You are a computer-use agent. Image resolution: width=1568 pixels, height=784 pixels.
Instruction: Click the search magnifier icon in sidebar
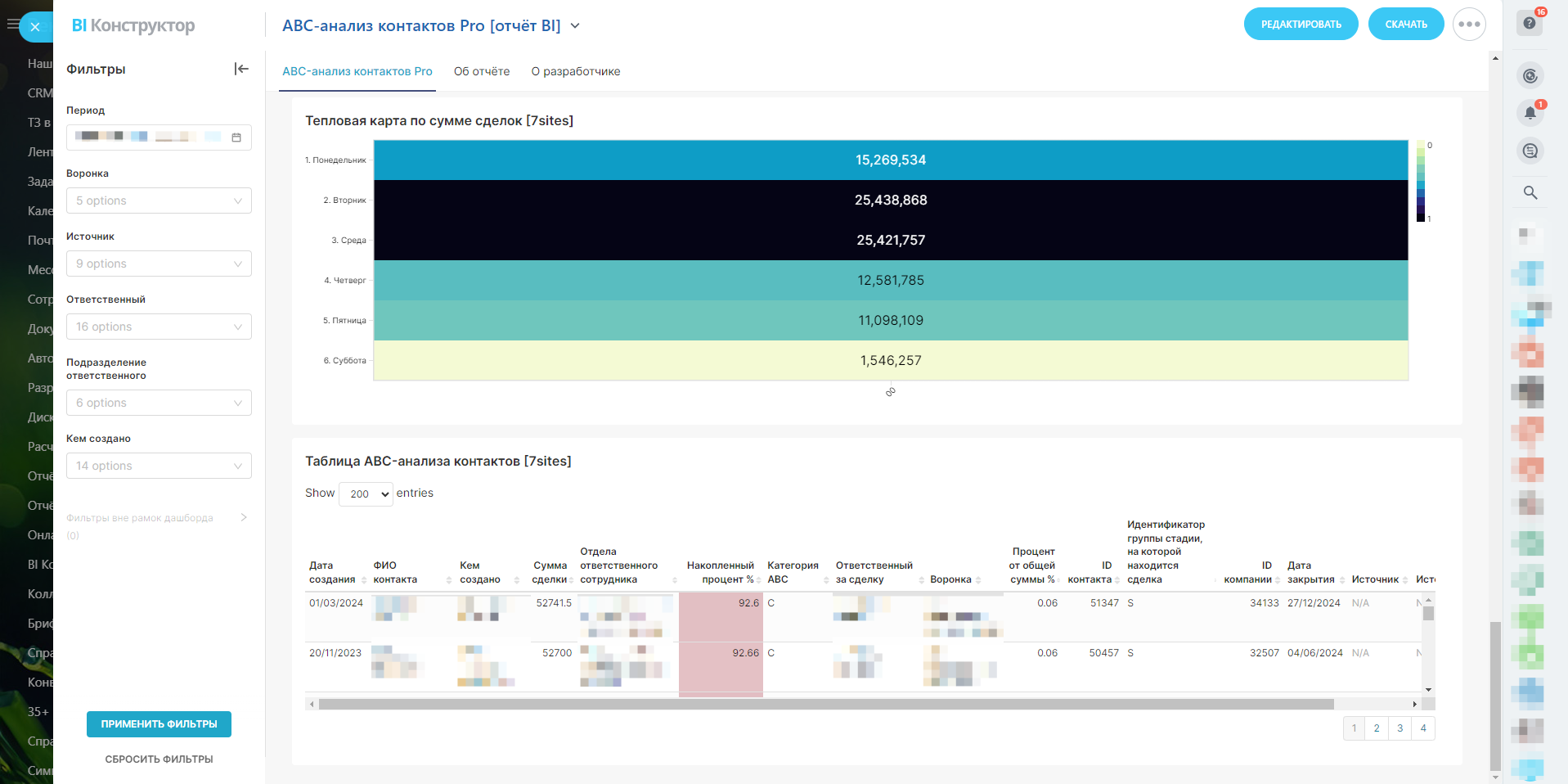pyautogui.click(x=1530, y=192)
